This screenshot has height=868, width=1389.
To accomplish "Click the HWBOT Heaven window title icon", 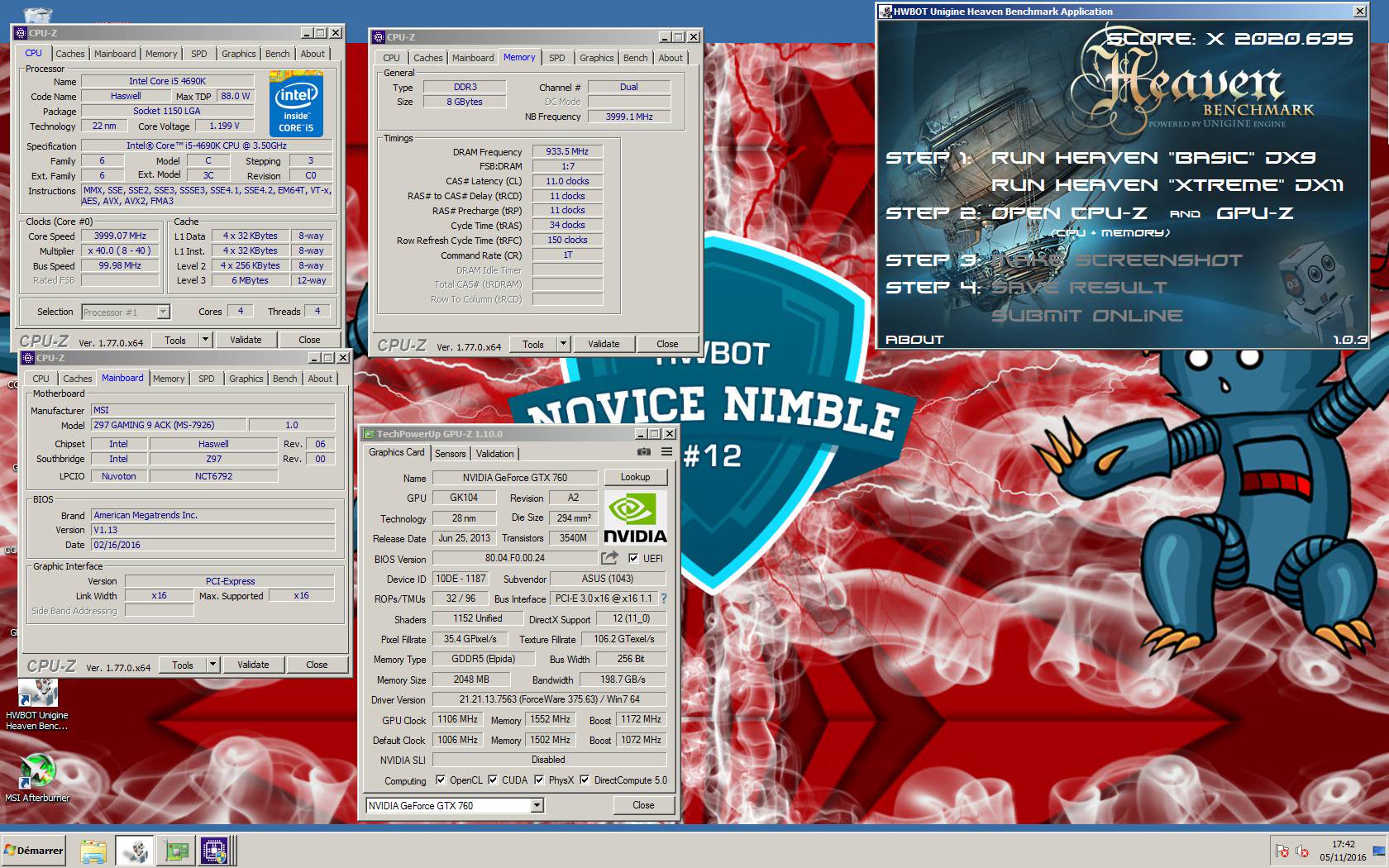I will tap(886, 12).
